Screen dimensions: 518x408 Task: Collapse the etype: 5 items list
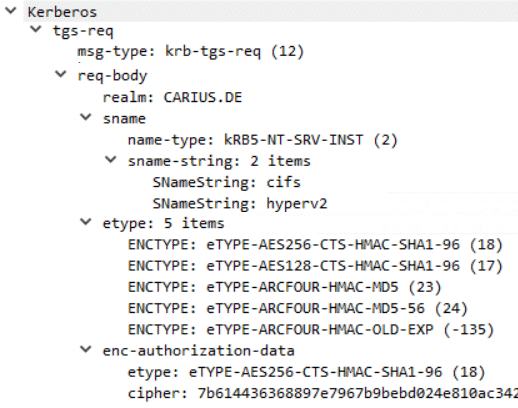(86, 222)
